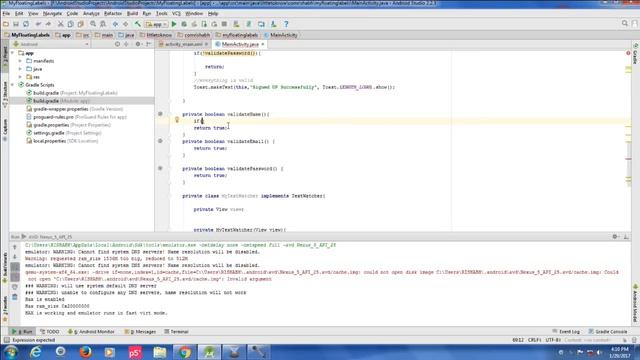This screenshot has height=360, width=640.
Task: Click the Make Project hammer icon
Action: 138,24
